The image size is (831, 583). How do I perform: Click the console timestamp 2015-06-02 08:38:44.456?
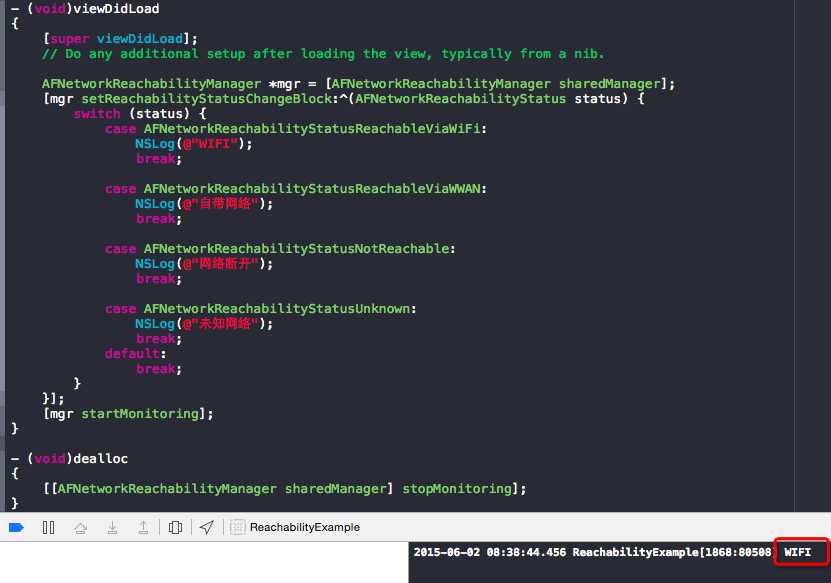point(490,552)
